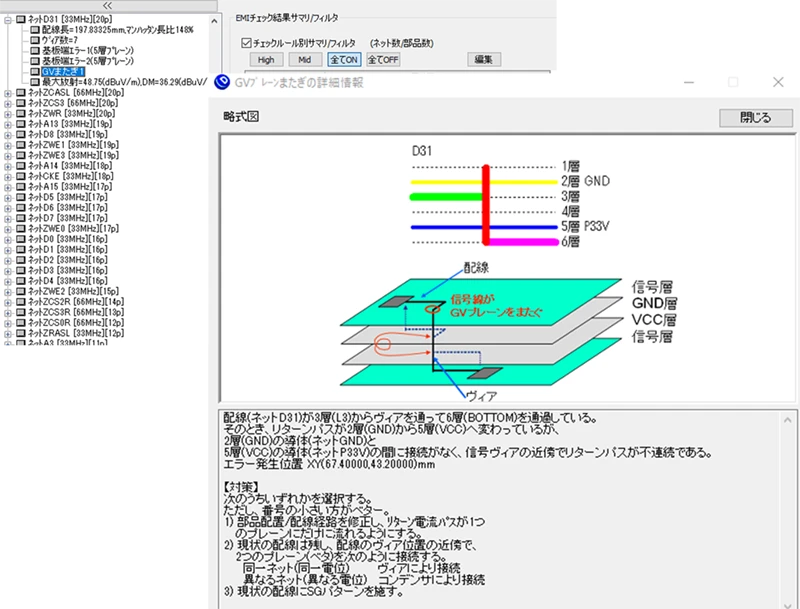Enable all filters with 全てON
The image size is (800, 609).
344,60
